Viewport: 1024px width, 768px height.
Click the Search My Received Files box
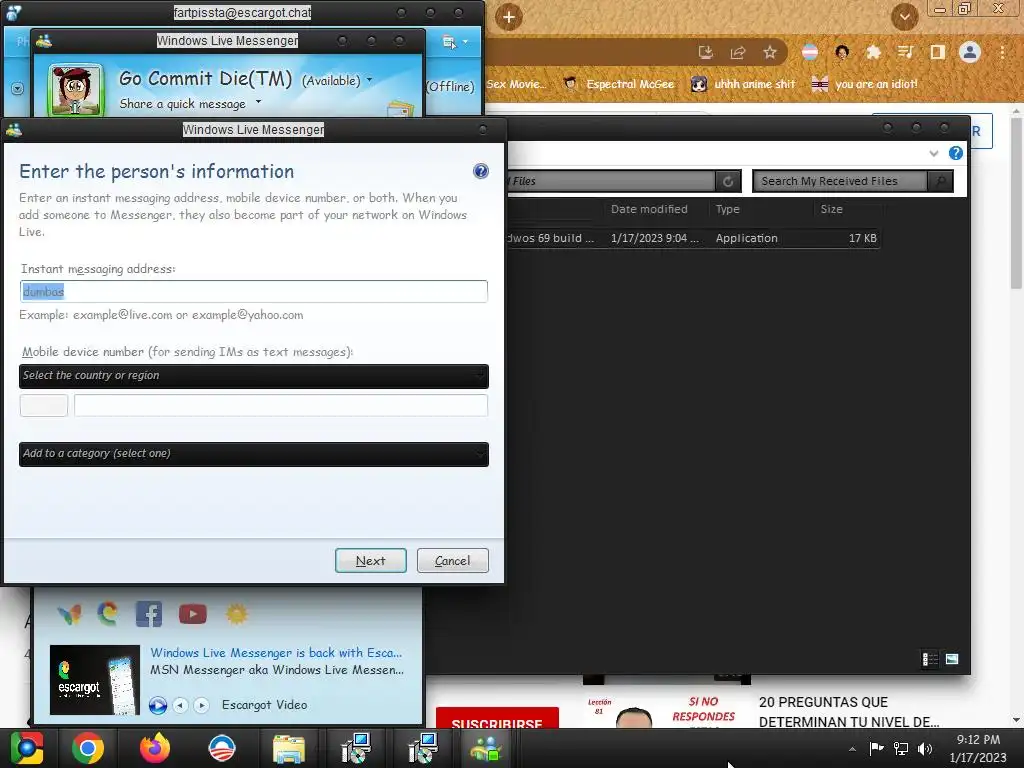point(840,181)
